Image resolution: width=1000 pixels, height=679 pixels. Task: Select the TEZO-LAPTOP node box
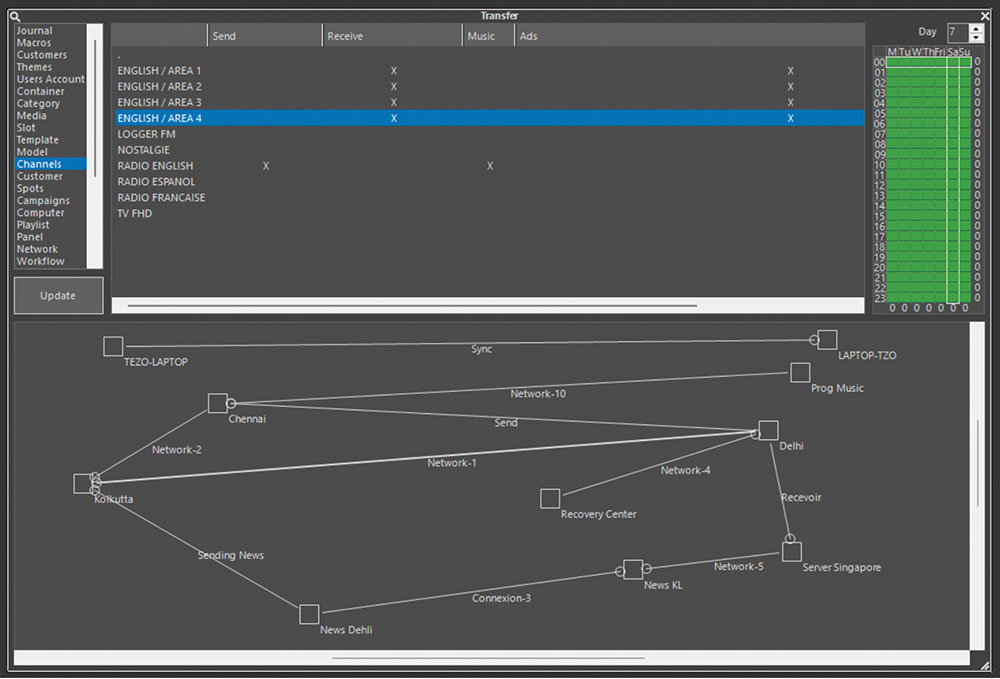point(113,346)
